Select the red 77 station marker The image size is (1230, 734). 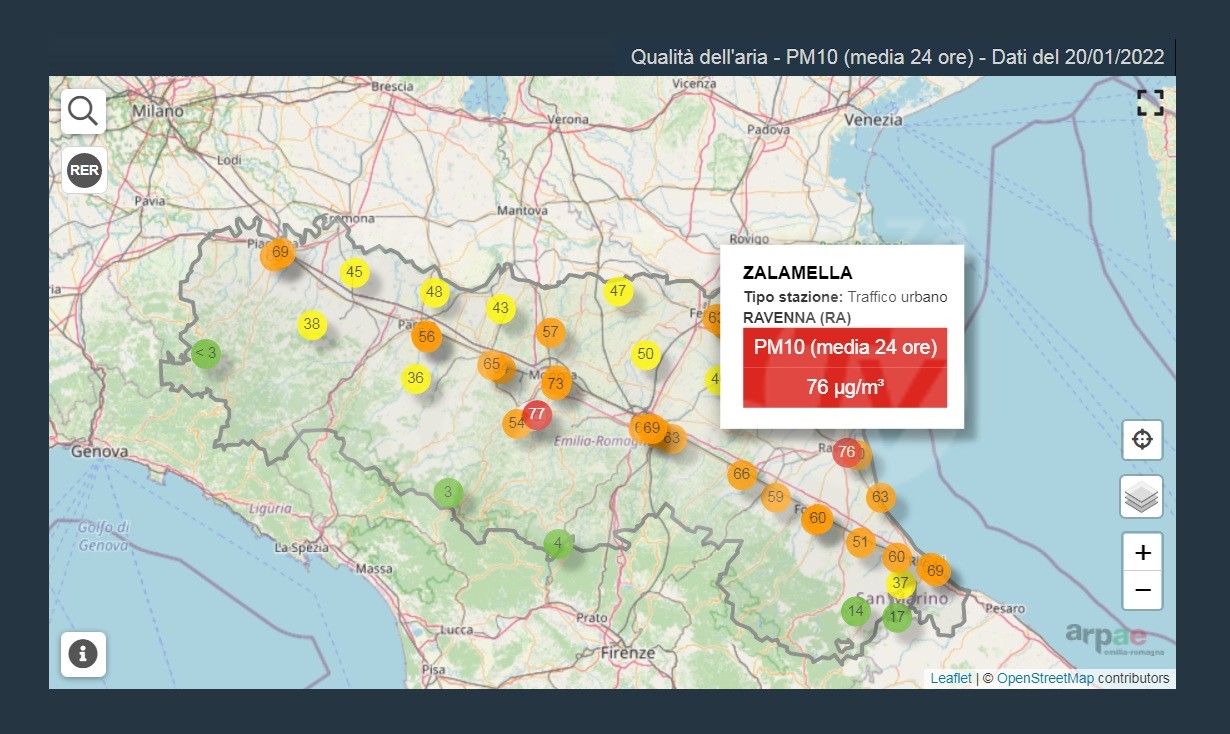[x=537, y=413]
